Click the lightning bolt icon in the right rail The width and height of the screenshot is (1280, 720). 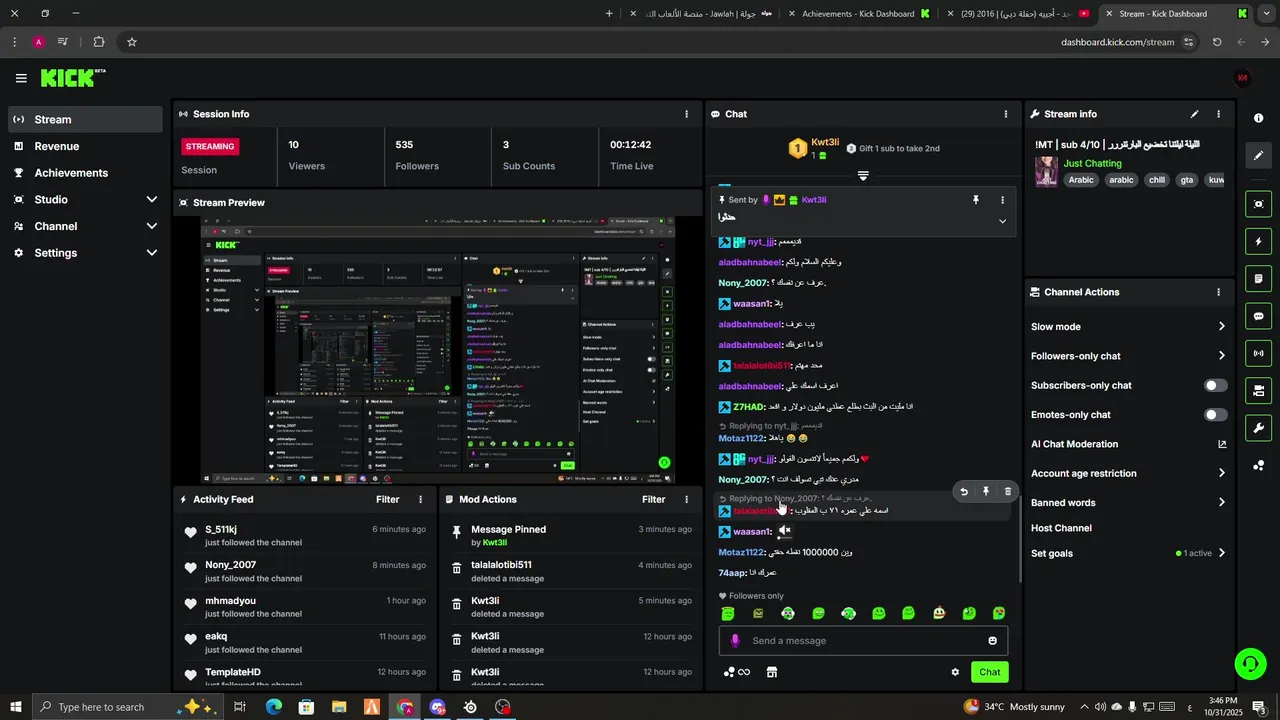tap(1258, 241)
